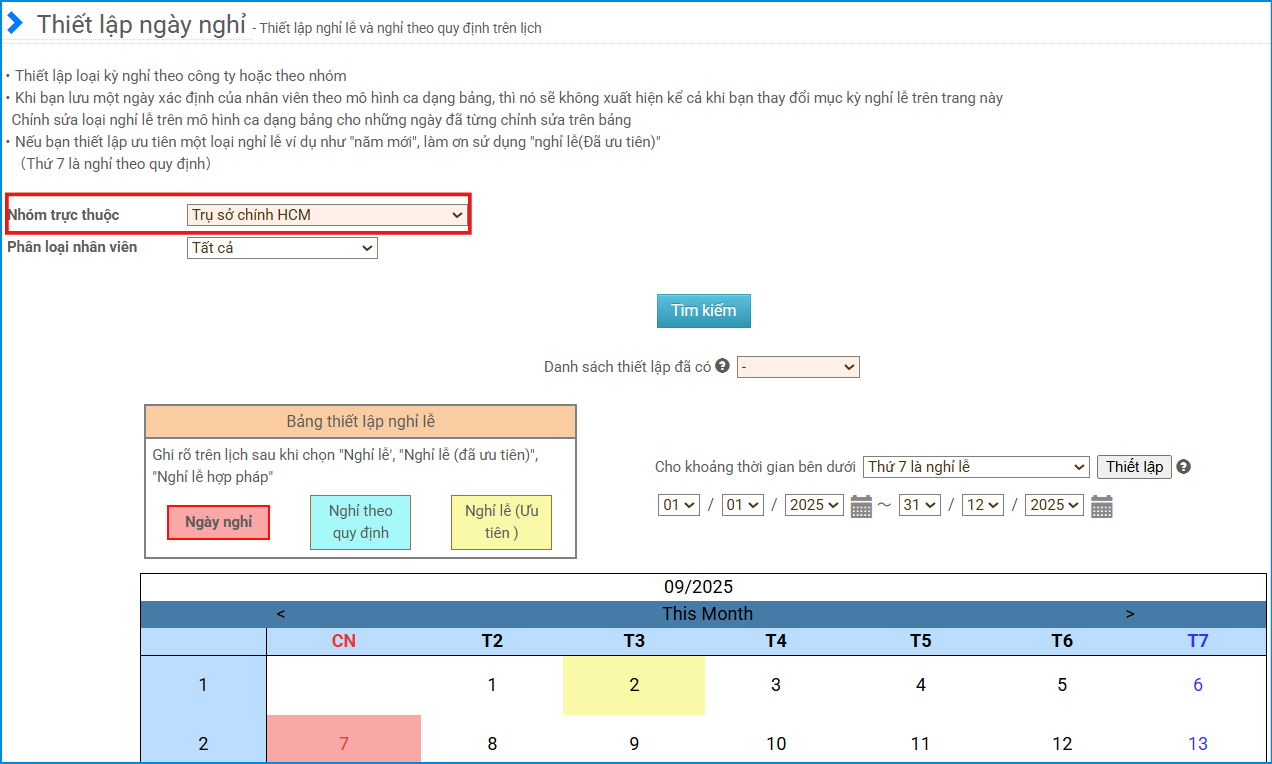Select the red Ngày nghỉ holiday type
Screen dimensions: 1272x764
(x=218, y=522)
